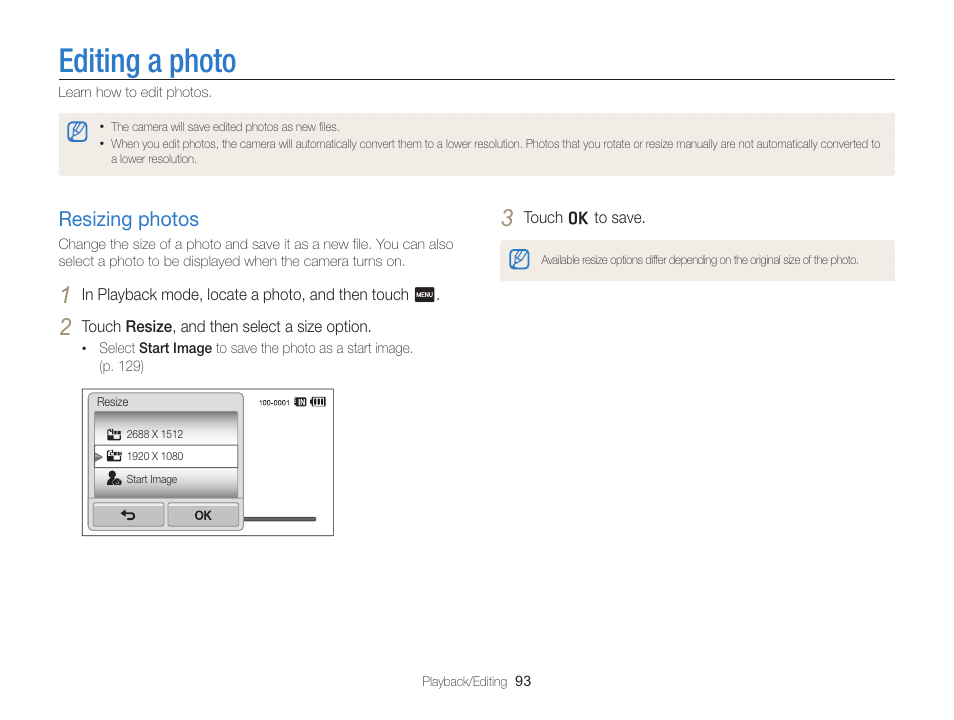This screenshot has height=720, width=954.
Task: Tap the back arrow button in Resize dialog
Action: [x=128, y=515]
